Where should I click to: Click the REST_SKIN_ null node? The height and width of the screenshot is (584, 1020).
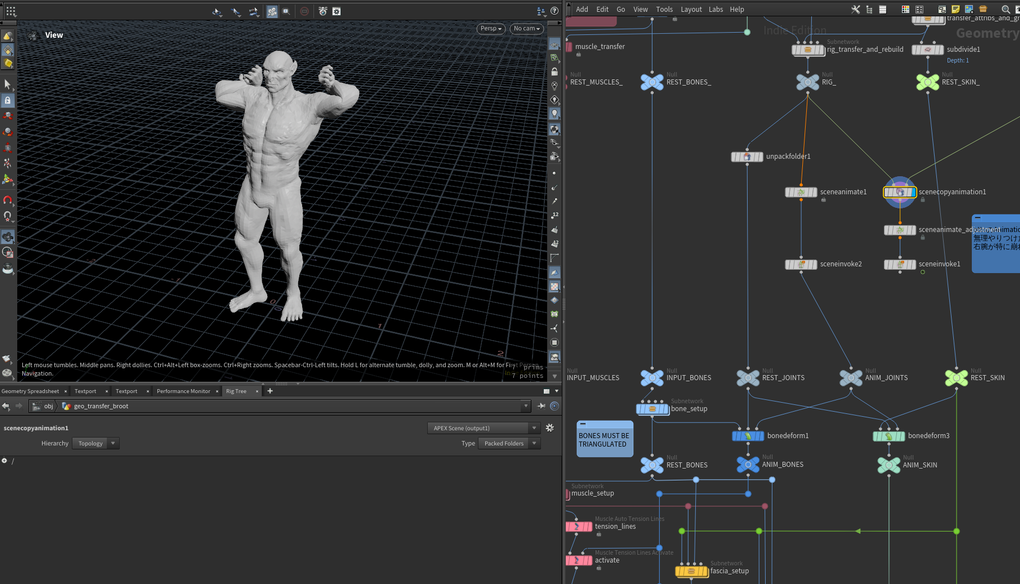[x=927, y=82]
